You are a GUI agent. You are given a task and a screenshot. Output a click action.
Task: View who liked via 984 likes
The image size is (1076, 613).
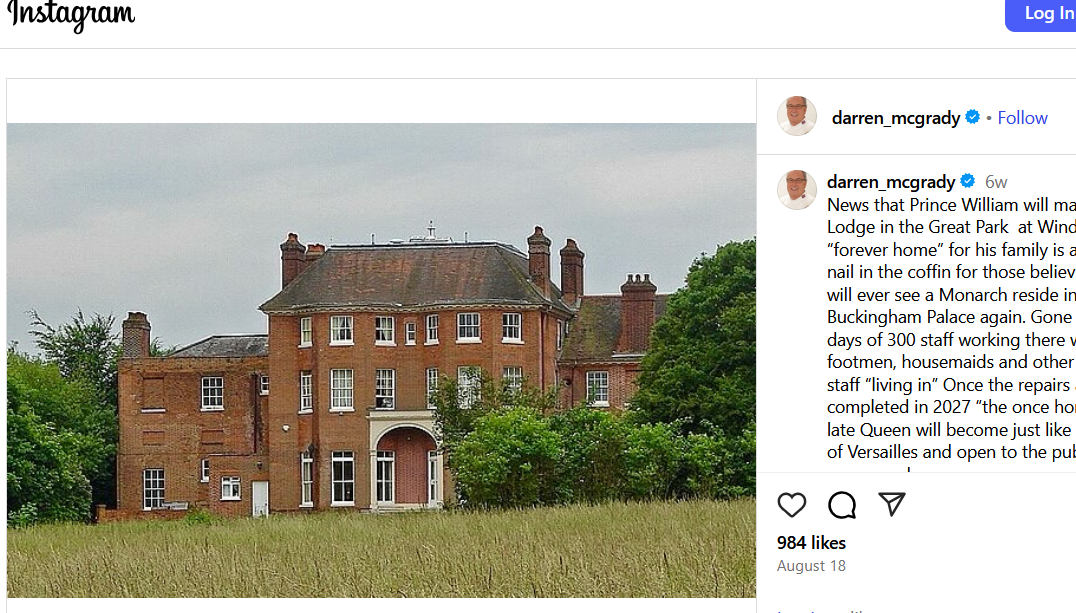(x=811, y=543)
